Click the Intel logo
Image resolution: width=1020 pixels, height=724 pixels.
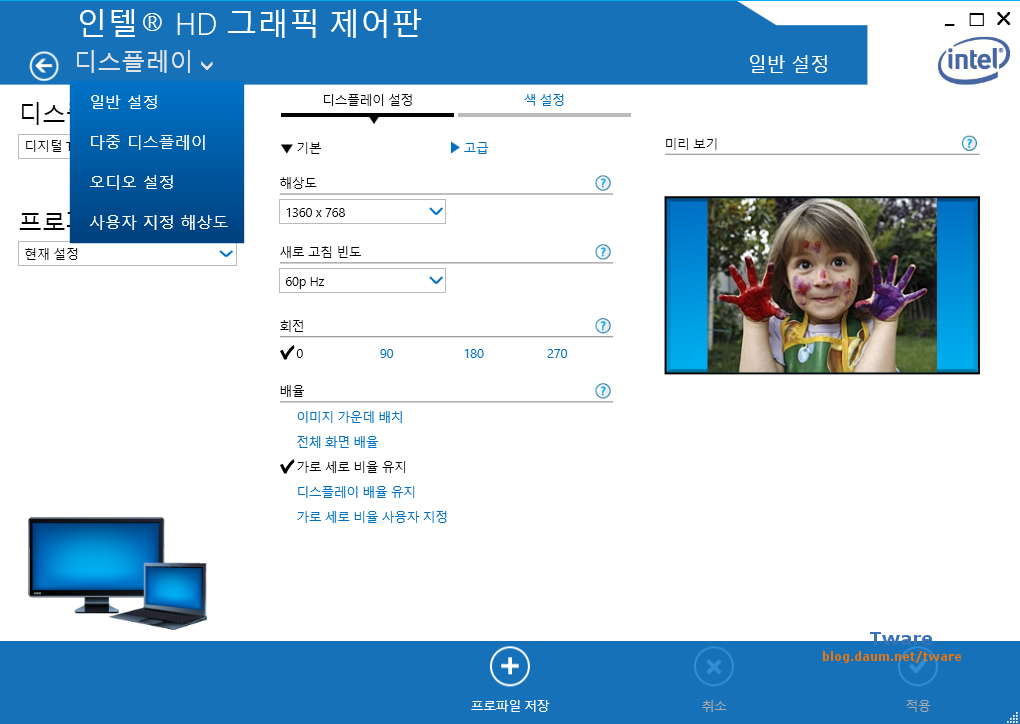(974, 62)
